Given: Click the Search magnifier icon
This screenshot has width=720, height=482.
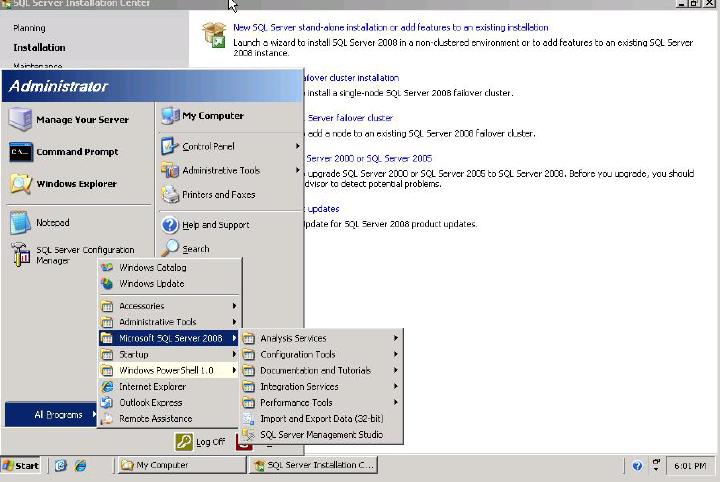Looking at the screenshot, I should [x=169, y=248].
